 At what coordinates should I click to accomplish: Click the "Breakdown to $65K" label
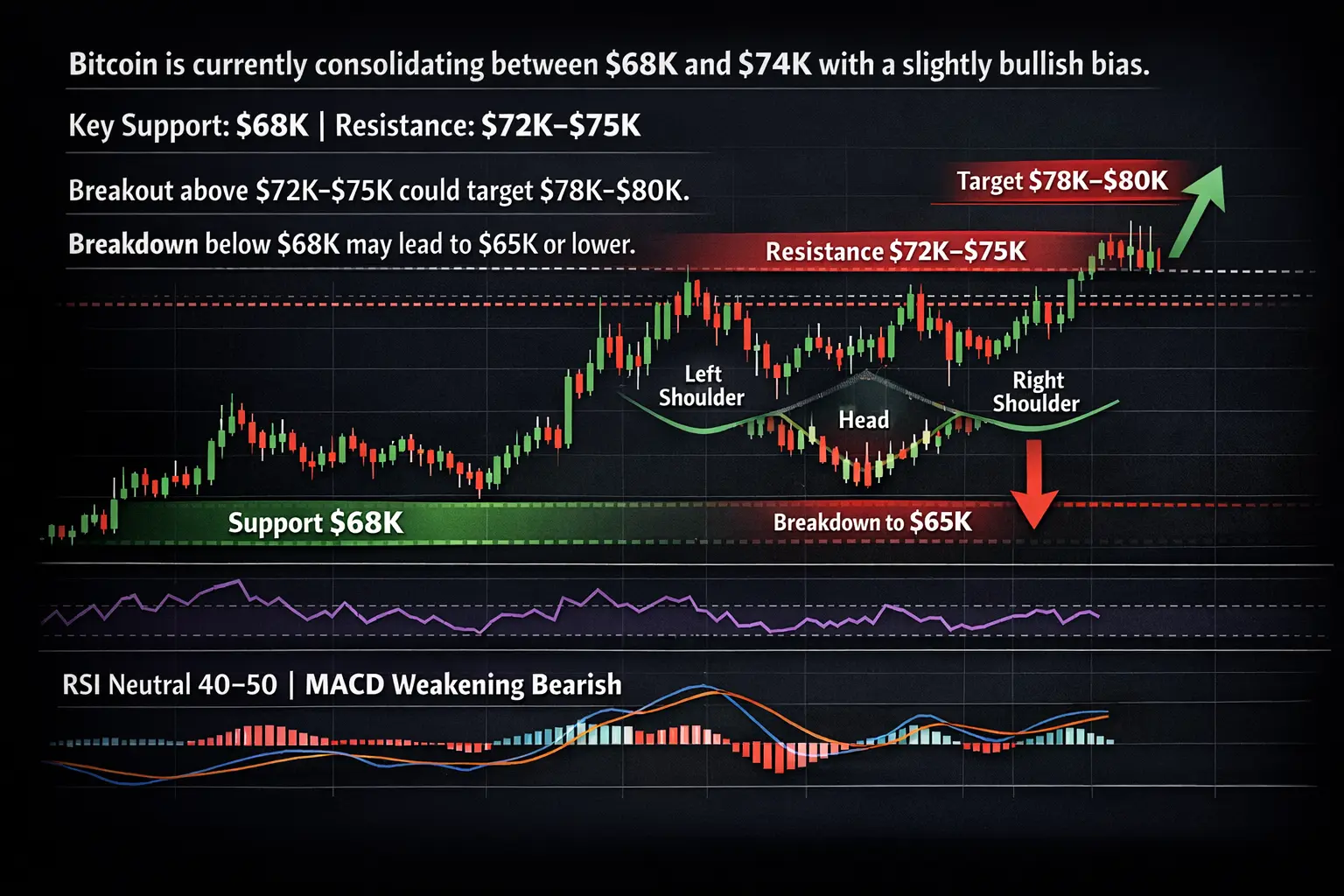pos(872,522)
